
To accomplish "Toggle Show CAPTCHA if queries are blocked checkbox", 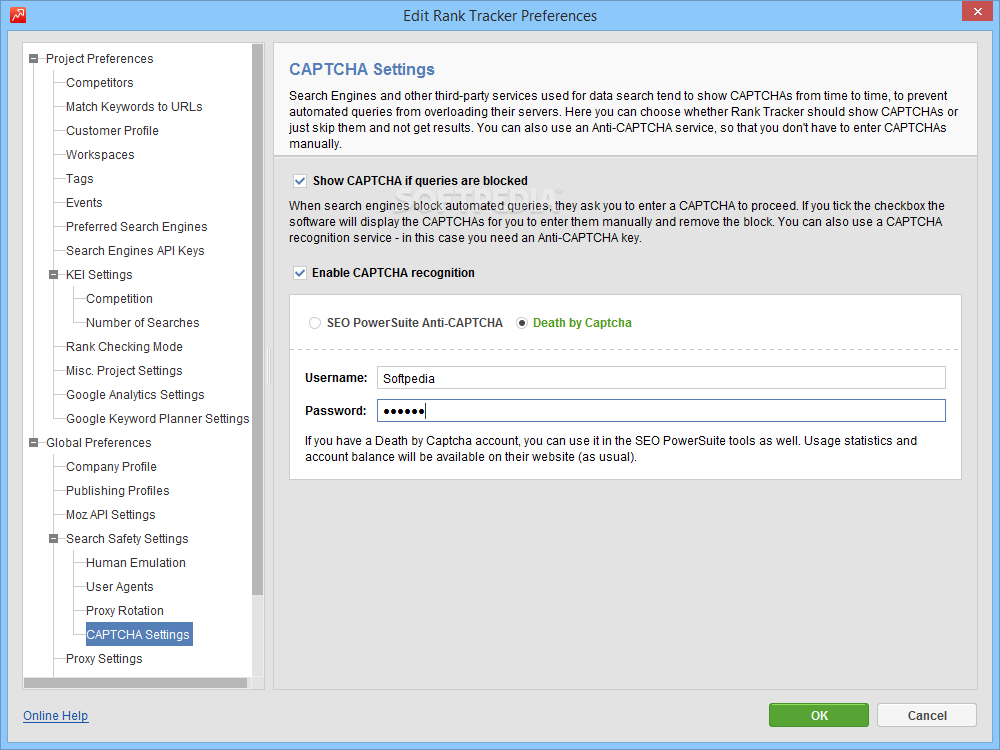I will click(x=300, y=181).
